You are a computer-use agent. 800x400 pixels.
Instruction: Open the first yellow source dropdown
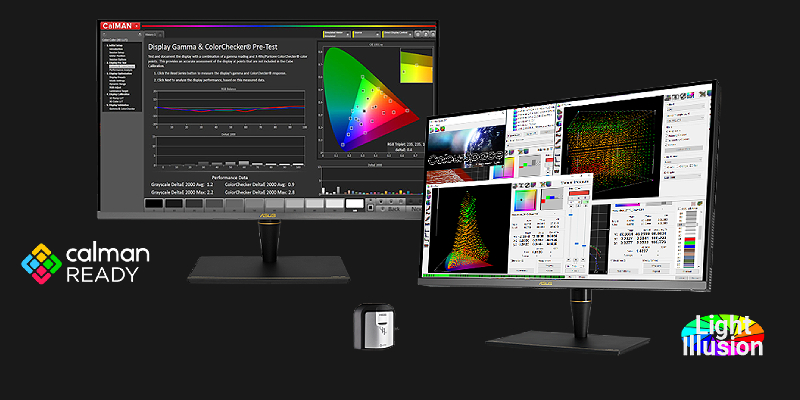coord(337,36)
